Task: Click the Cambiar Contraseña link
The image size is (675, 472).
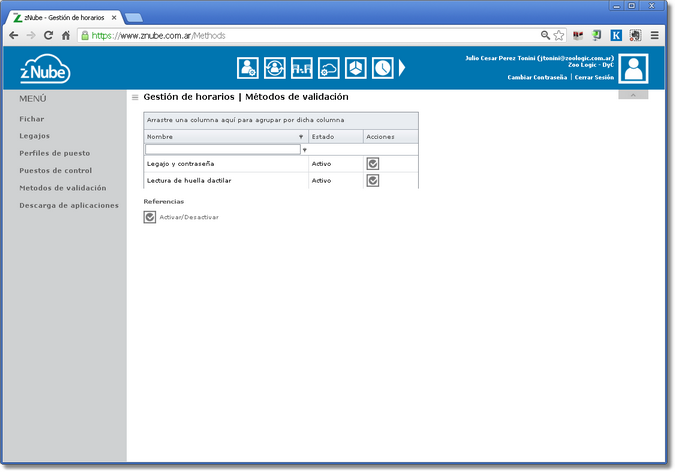Action: pyautogui.click(x=537, y=77)
